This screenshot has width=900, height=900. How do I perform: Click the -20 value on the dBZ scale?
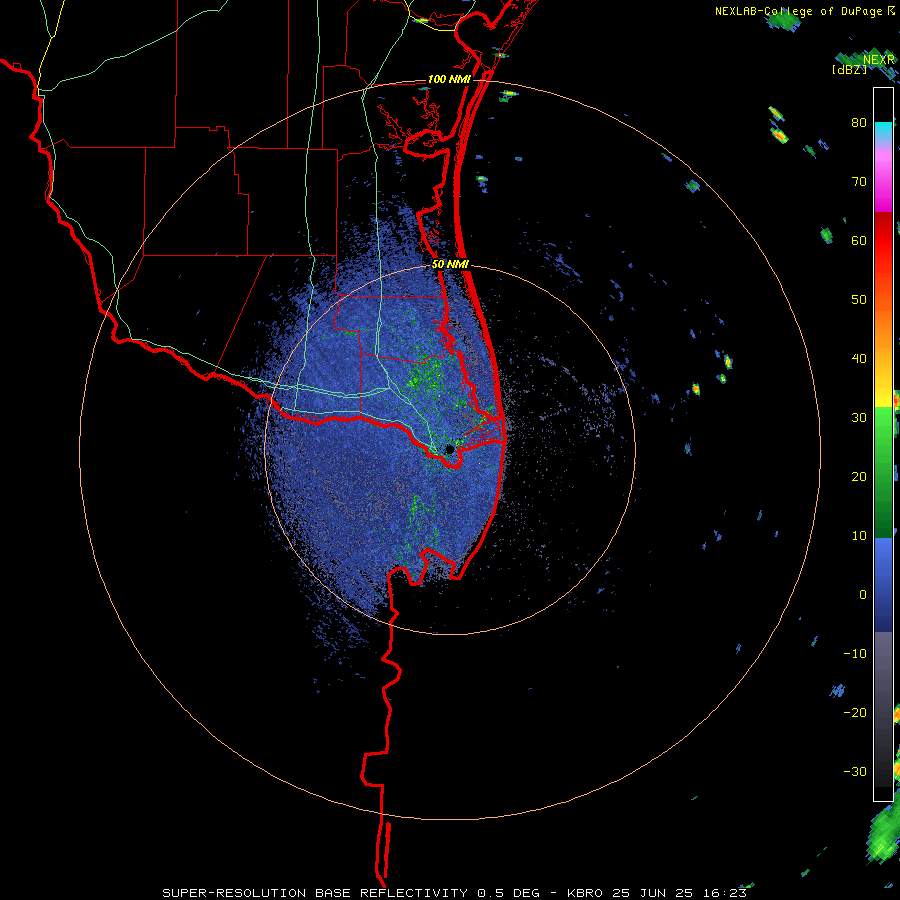pyautogui.click(x=855, y=713)
